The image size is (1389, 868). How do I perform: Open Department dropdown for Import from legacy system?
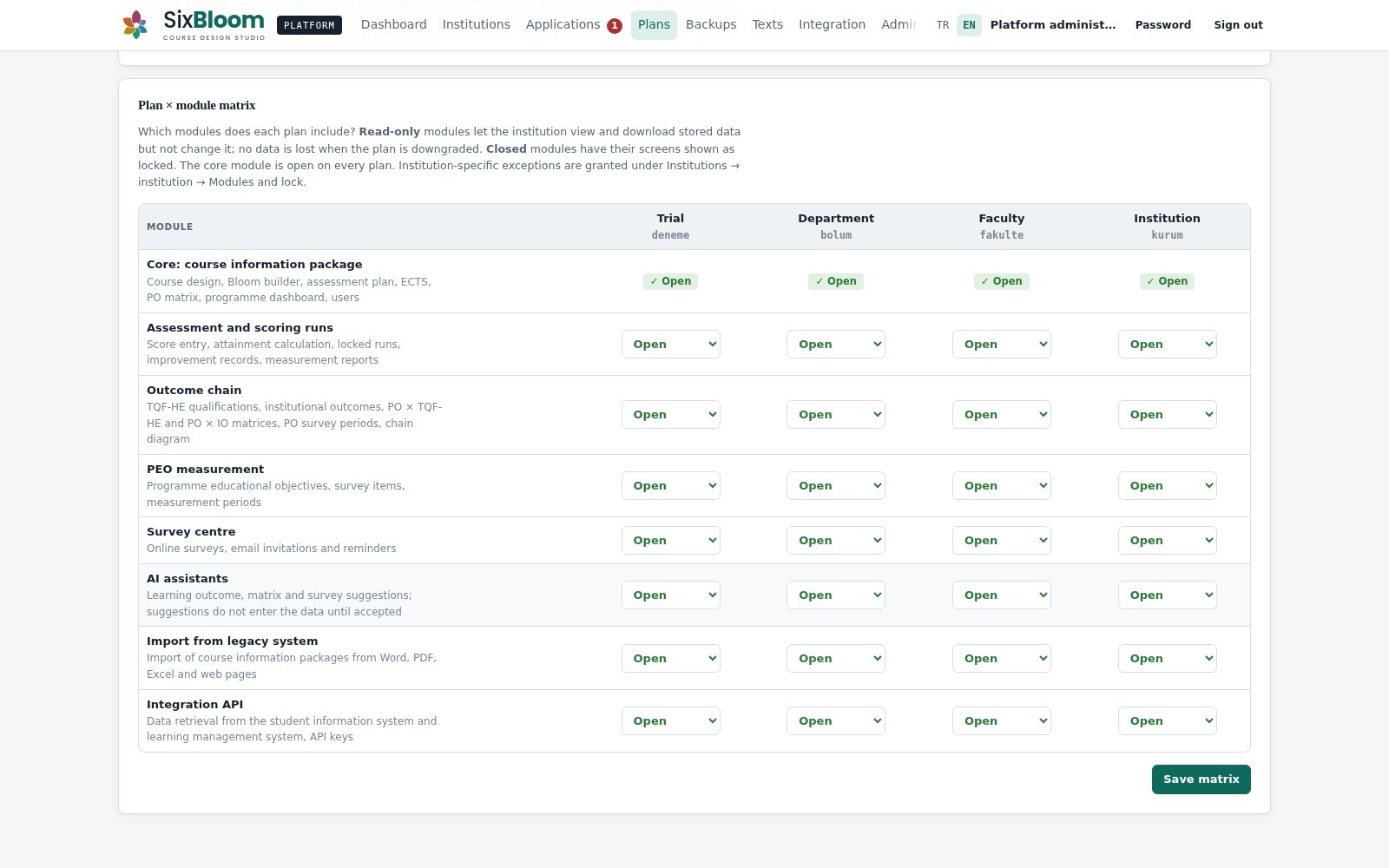pyautogui.click(x=836, y=658)
